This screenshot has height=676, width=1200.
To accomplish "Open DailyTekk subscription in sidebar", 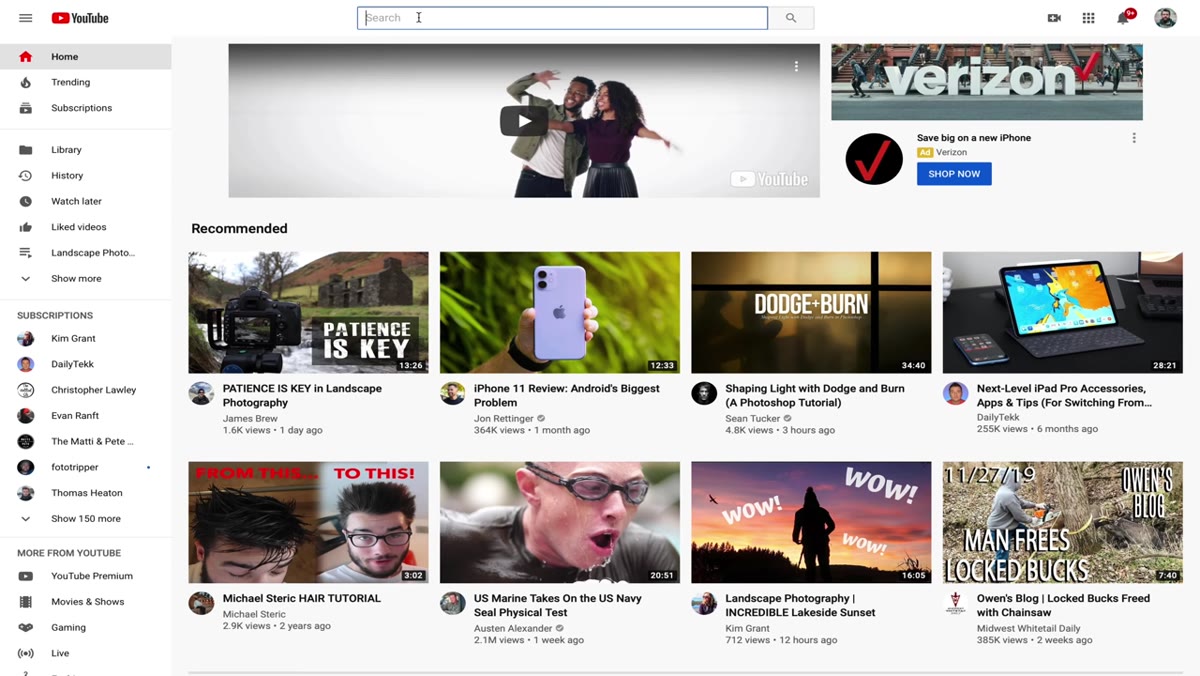I will (x=86, y=364).
